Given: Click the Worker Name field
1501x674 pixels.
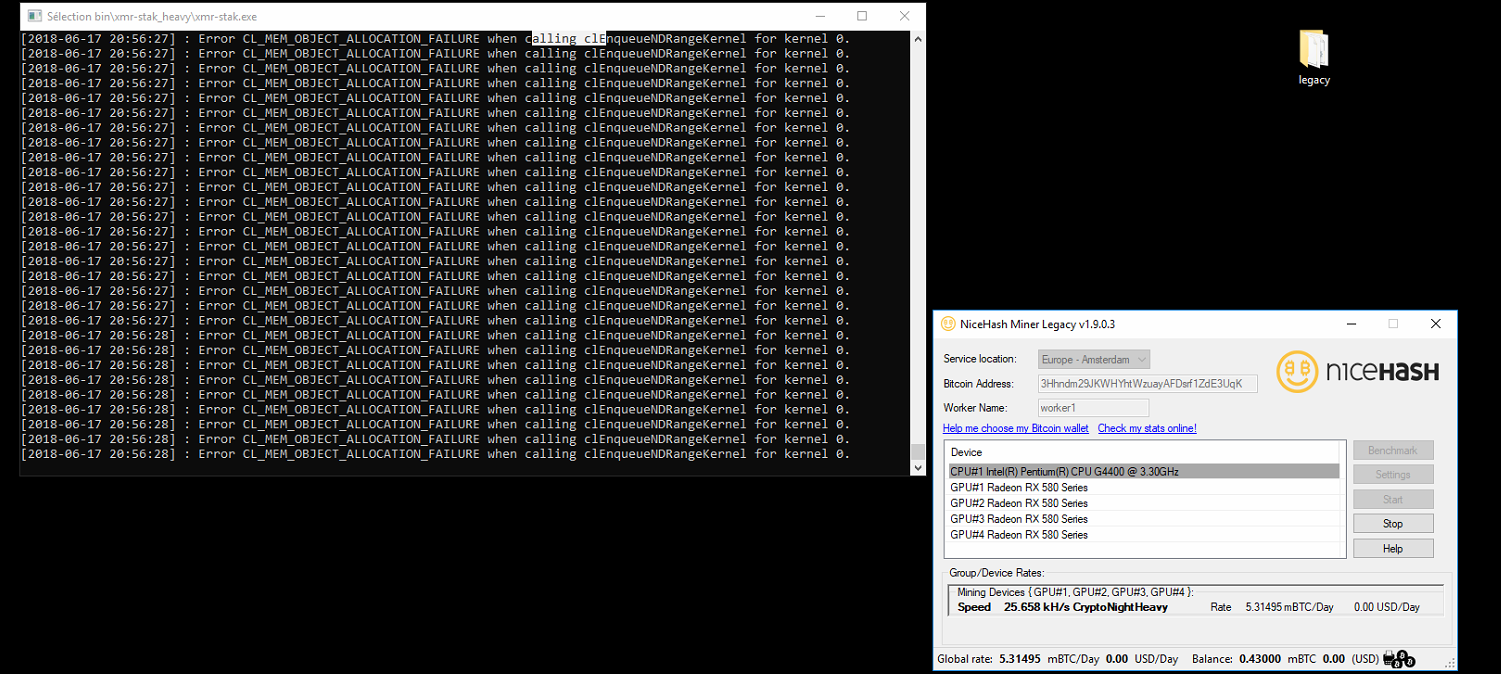Looking at the screenshot, I should 1093,408.
